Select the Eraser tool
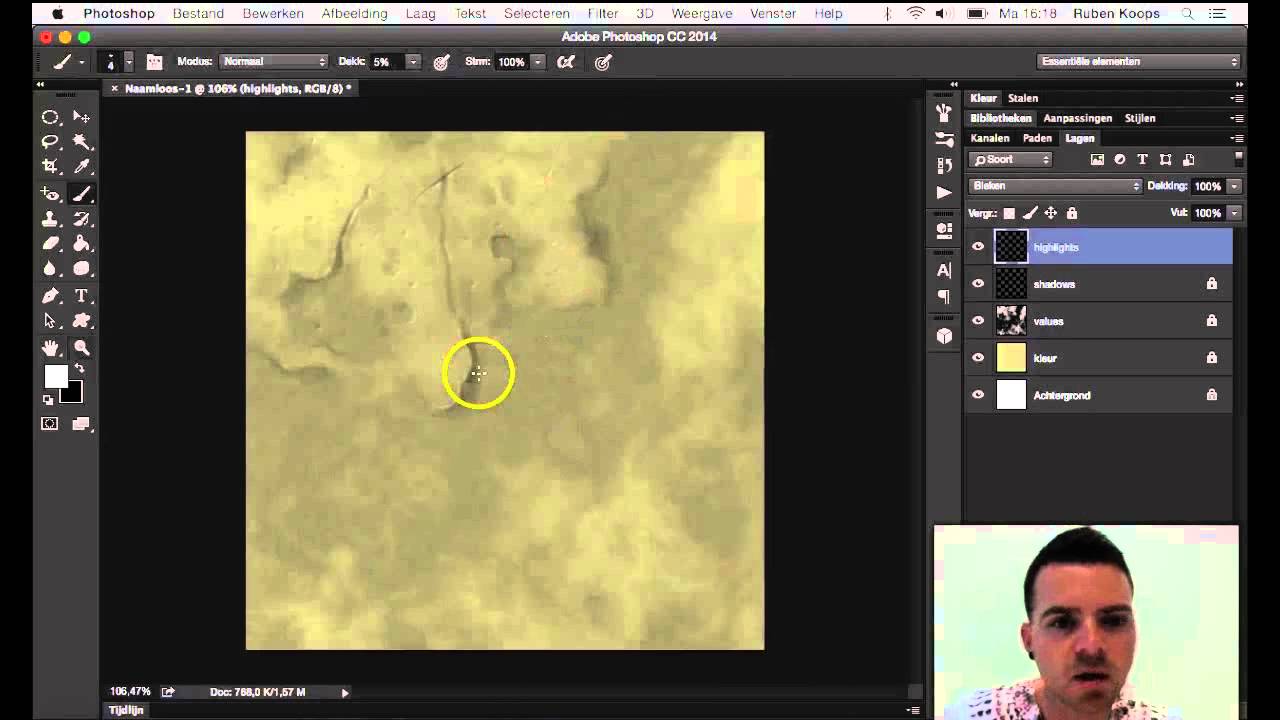 (50, 244)
